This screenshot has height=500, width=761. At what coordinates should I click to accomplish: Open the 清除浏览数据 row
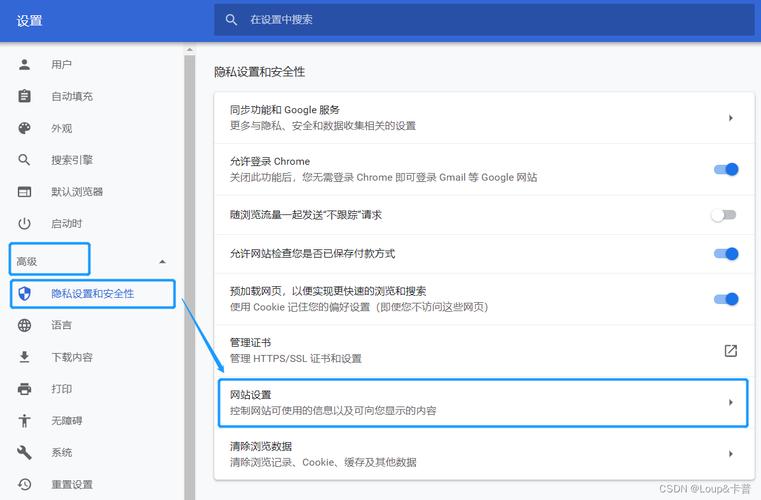[x=484, y=454]
